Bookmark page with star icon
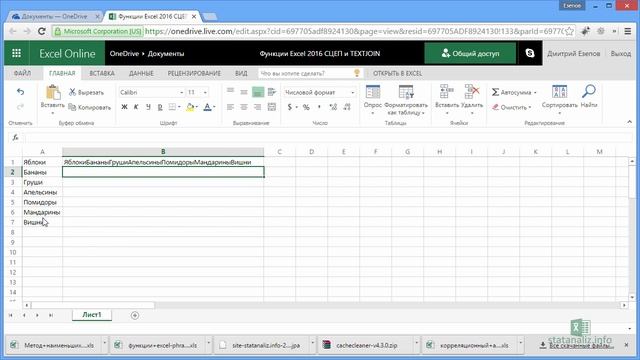 pyautogui.click(x=570, y=31)
